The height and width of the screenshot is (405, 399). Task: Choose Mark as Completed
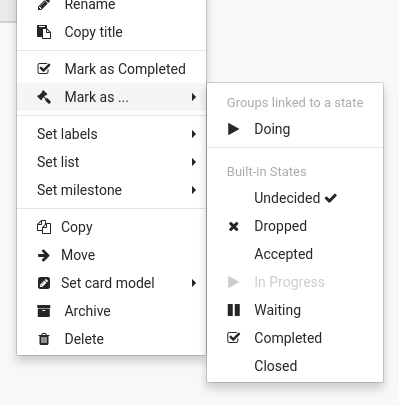(x=111, y=69)
